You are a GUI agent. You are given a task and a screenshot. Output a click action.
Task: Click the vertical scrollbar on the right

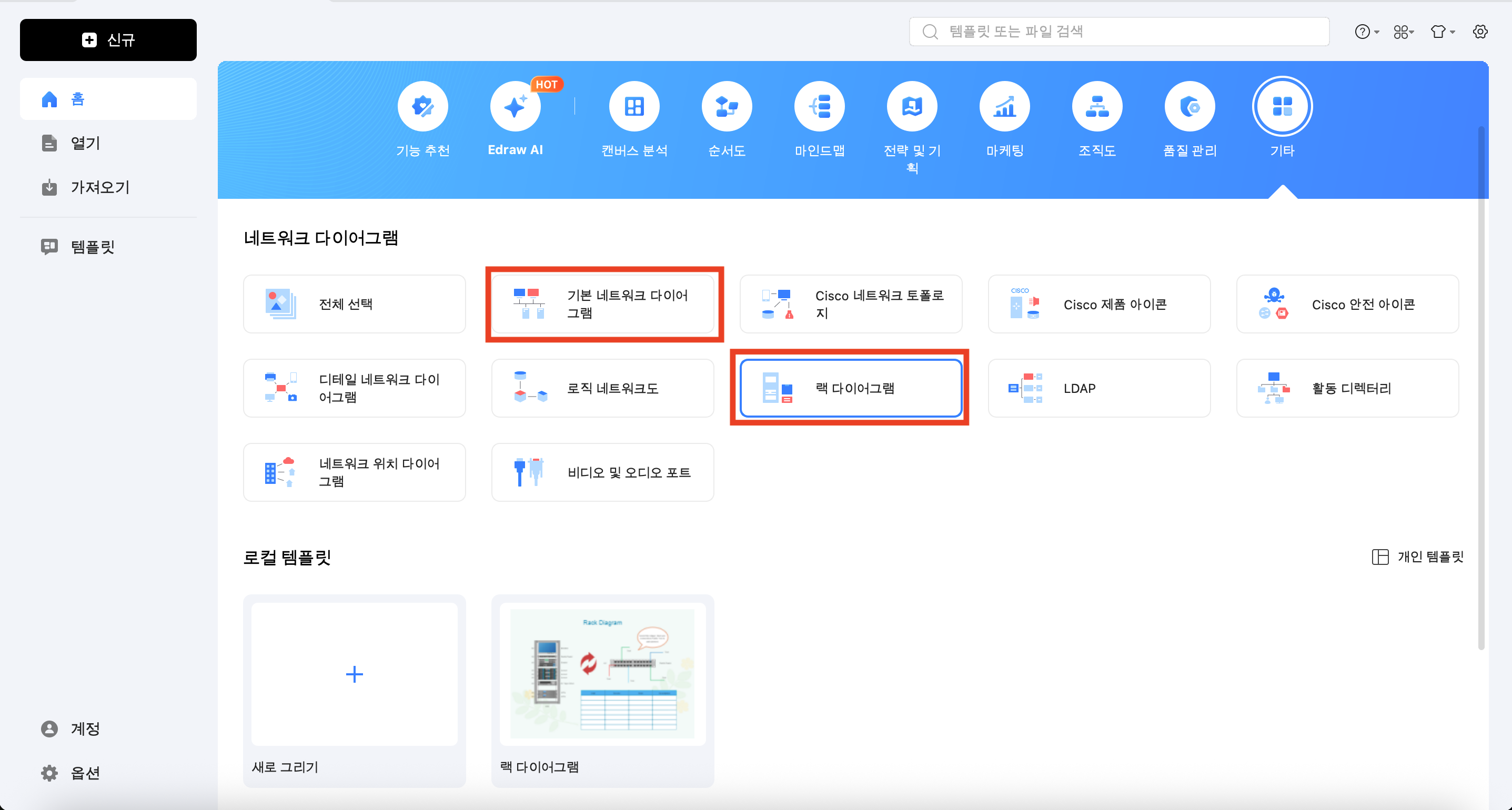coord(1481,388)
